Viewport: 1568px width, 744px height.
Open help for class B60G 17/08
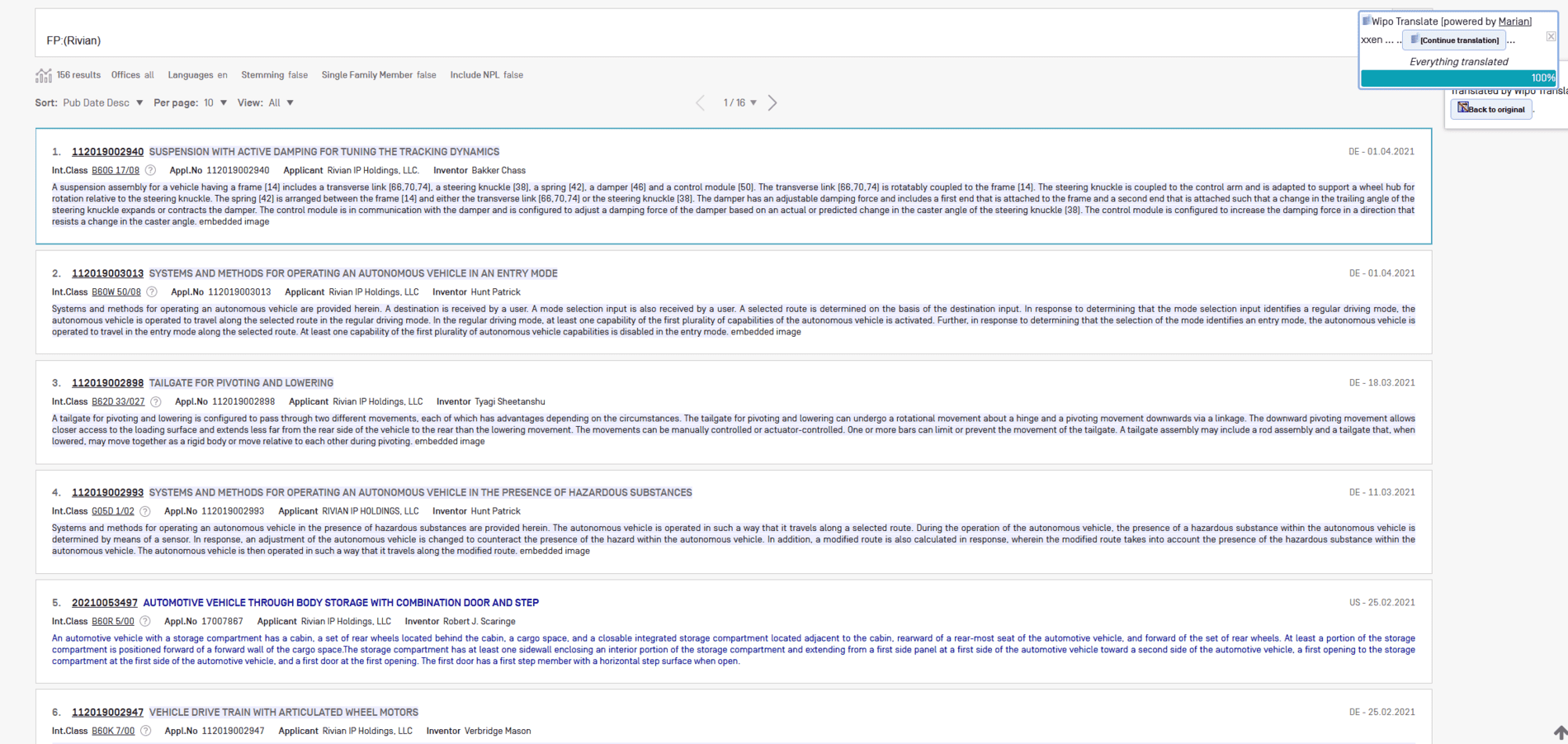tap(150, 171)
